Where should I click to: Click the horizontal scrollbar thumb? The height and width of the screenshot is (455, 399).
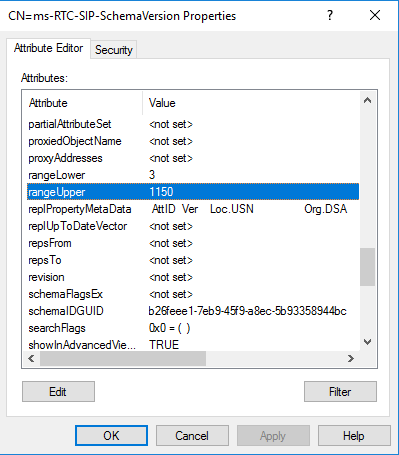coord(123,359)
